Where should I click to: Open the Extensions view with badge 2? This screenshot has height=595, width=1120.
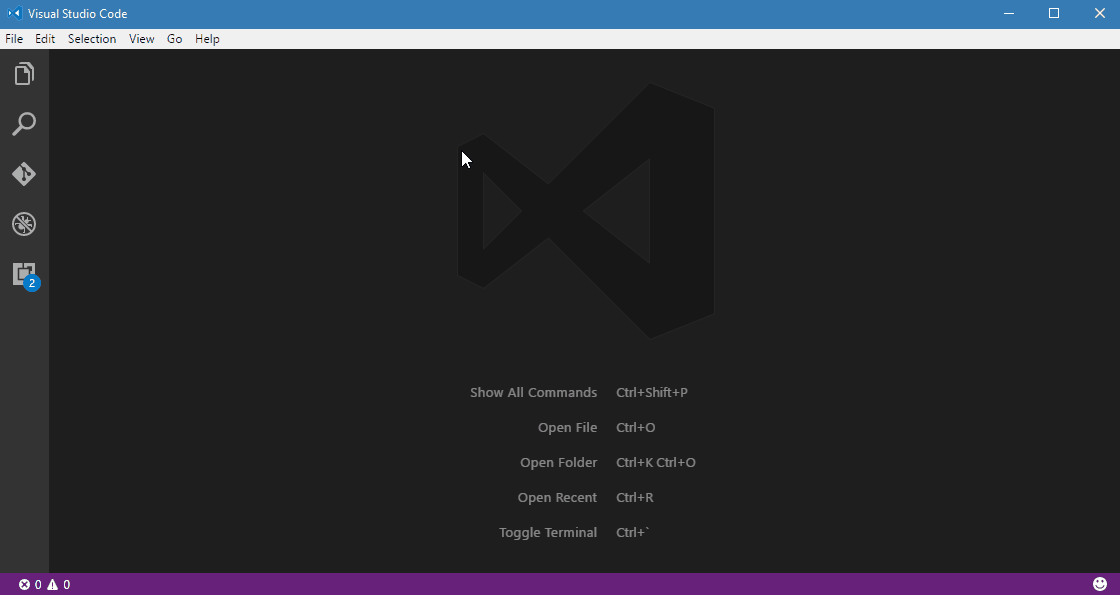[26, 275]
